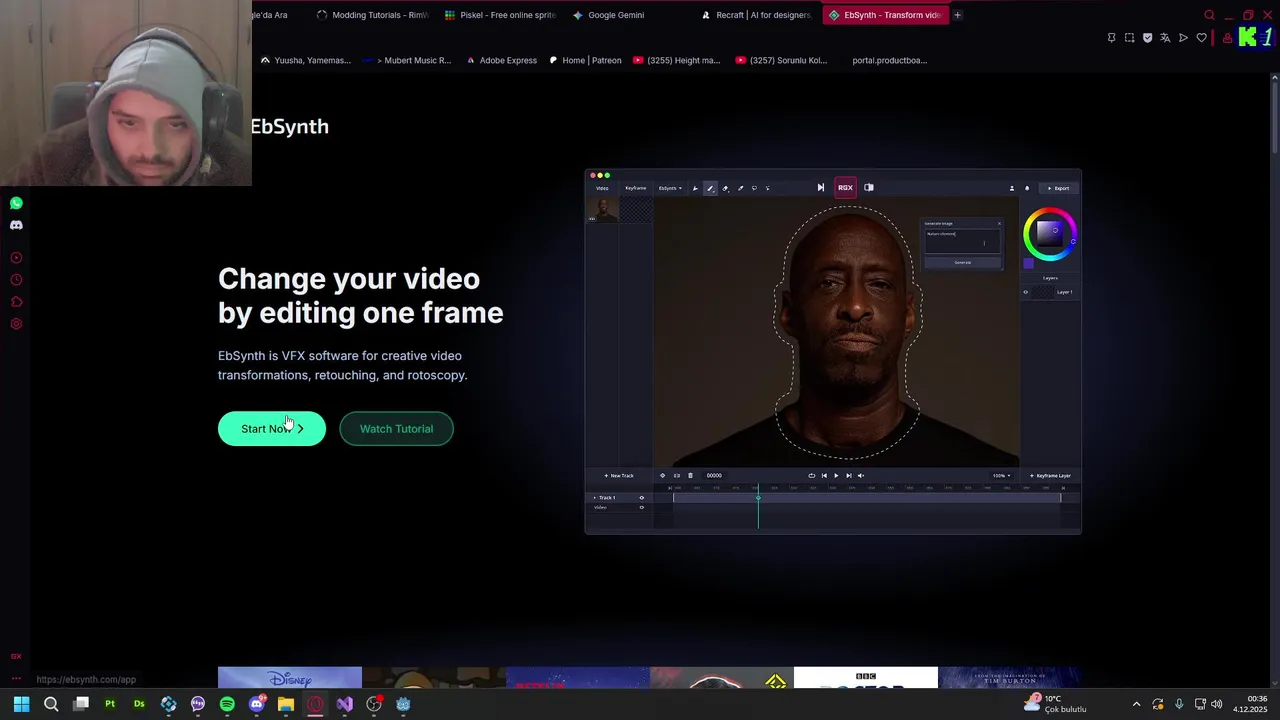The width and height of the screenshot is (1280, 720).
Task: Click the purple color swatch under the wheel
Action: pyautogui.click(x=1028, y=263)
